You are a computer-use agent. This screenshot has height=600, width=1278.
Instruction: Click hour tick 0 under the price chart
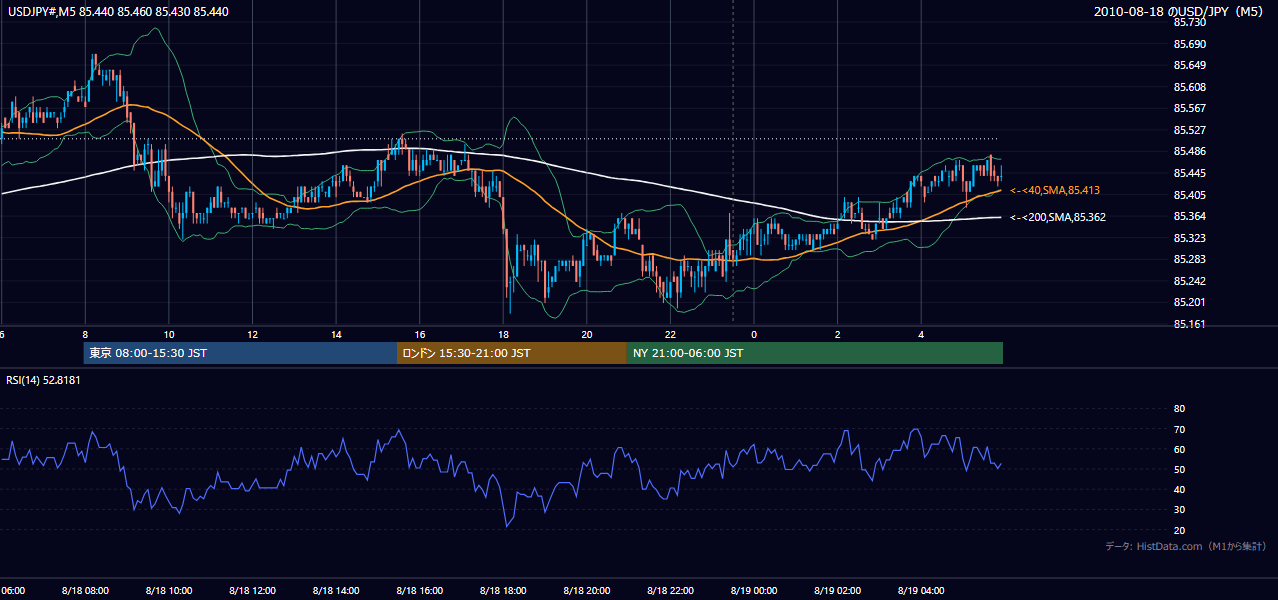pos(754,334)
